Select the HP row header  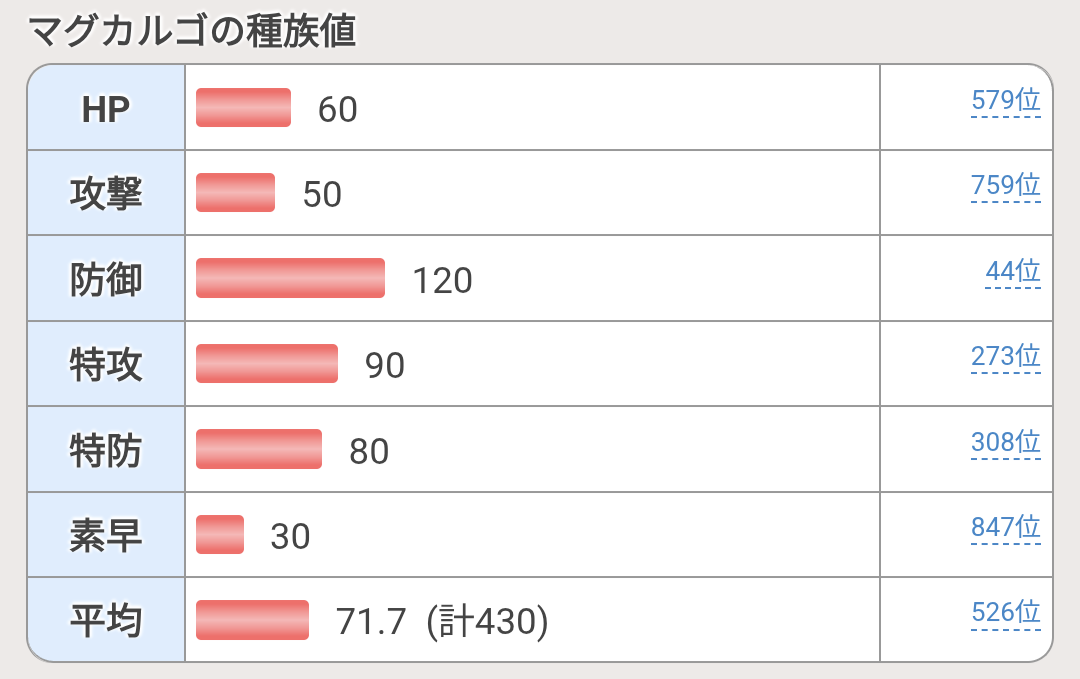(106, 108)
